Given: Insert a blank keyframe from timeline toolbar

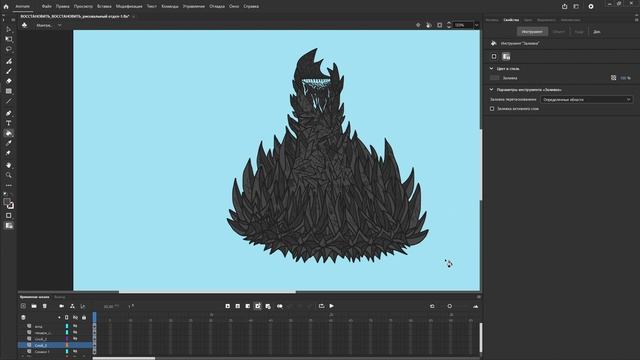Looking at the screenshot, I should (238, 306).
